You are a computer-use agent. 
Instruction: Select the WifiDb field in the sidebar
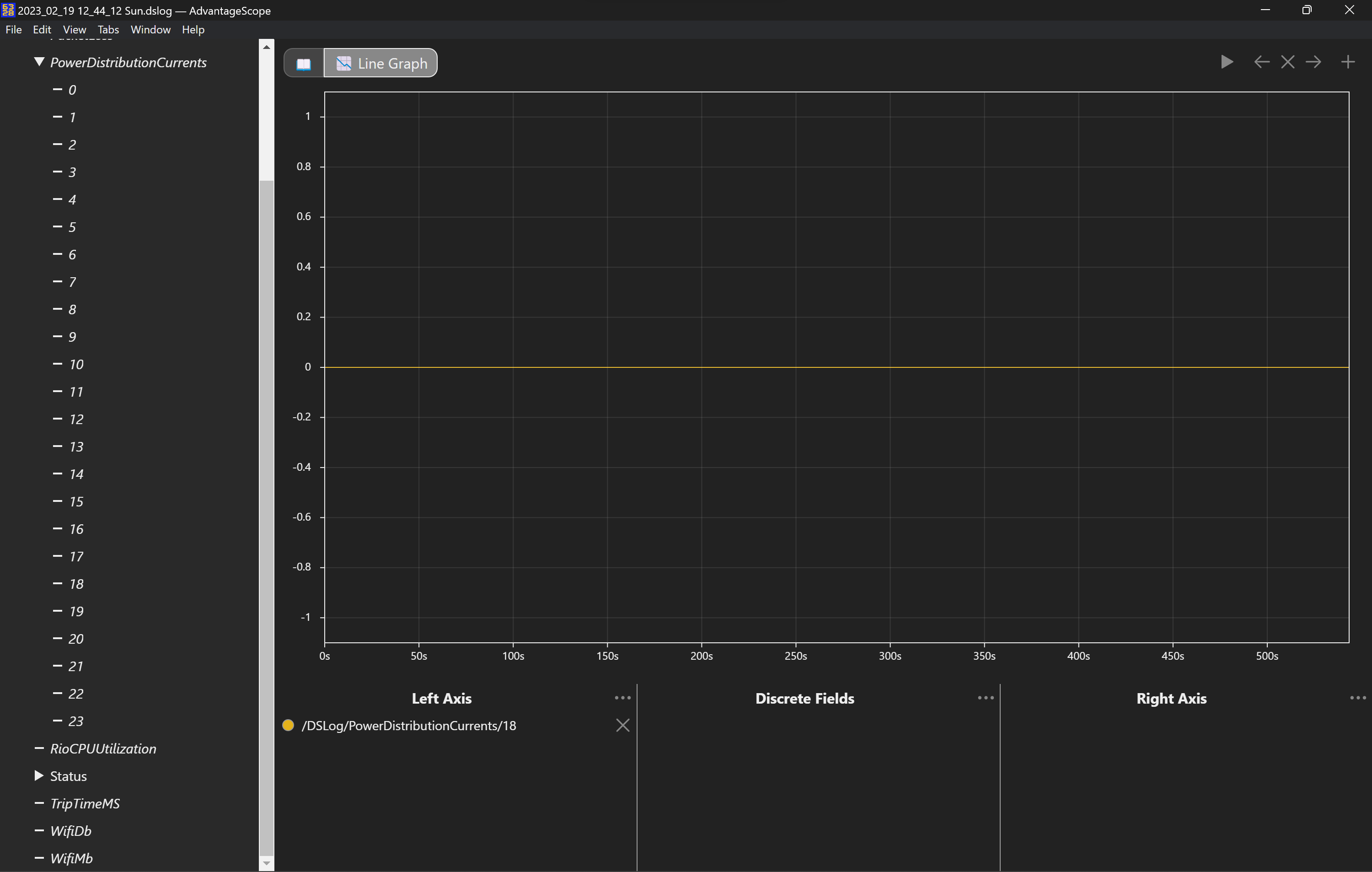point(70,830)
